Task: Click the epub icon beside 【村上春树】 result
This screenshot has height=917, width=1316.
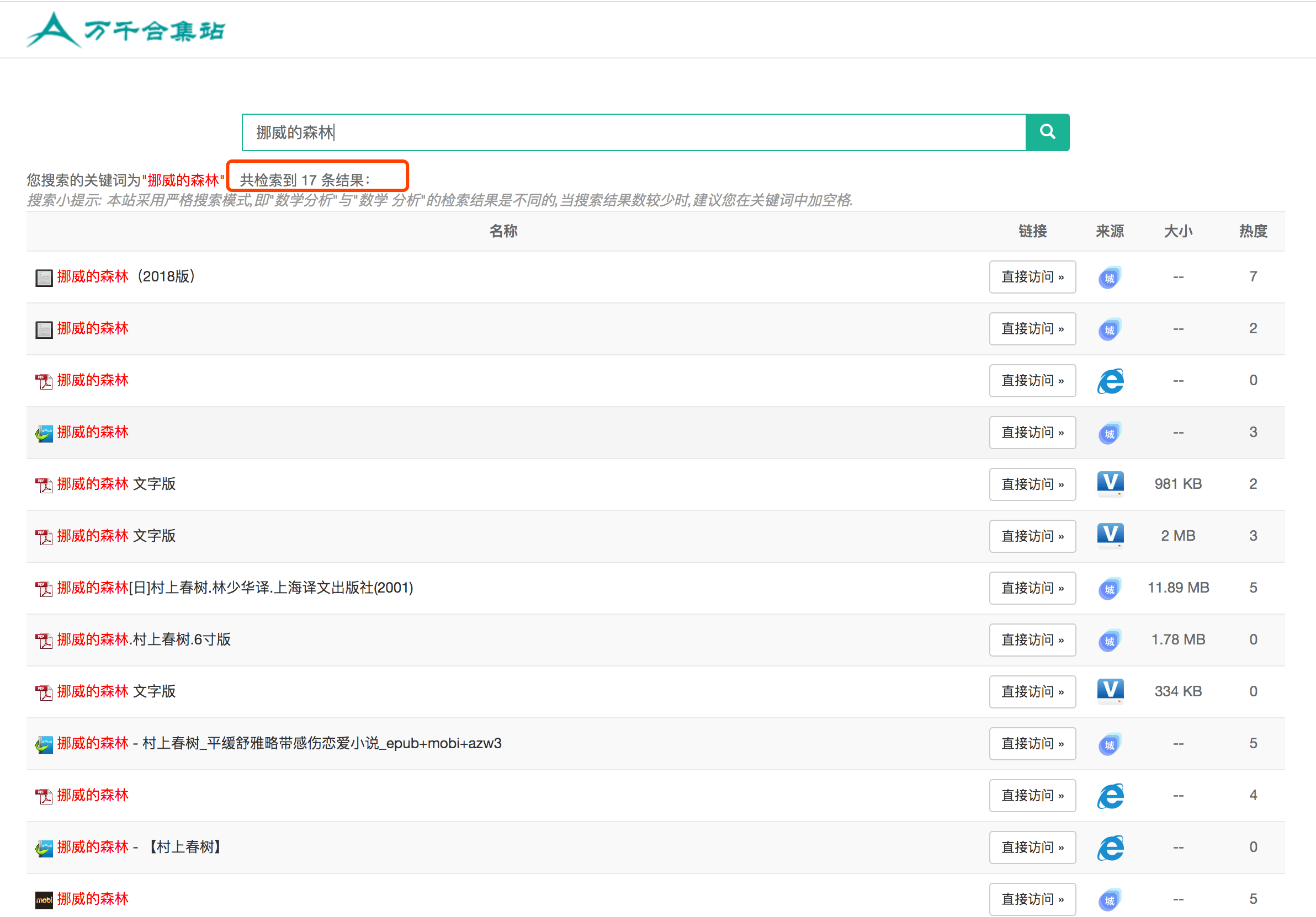Action: [44, 847]
